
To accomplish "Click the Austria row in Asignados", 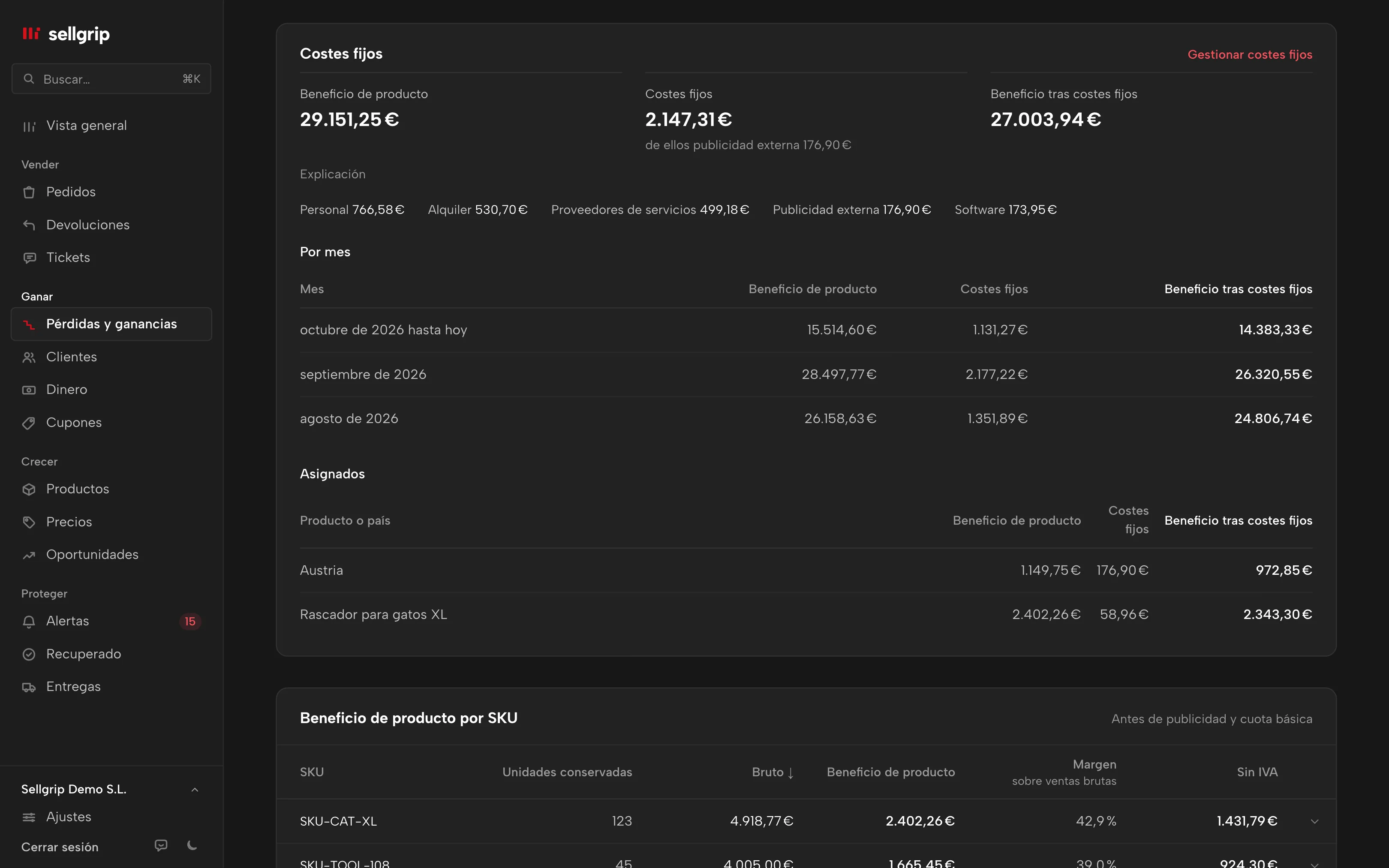I will pyautogui.click(x=806, y=570).
